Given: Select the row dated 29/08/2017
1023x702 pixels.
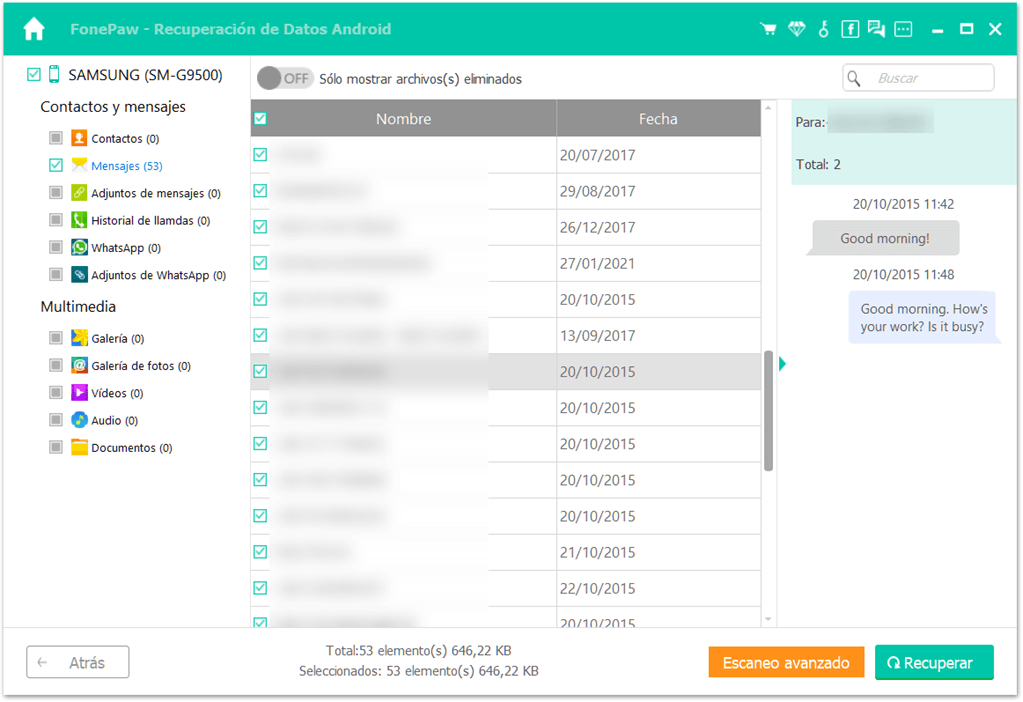Looking at the screenshot, I should (506, 191).
